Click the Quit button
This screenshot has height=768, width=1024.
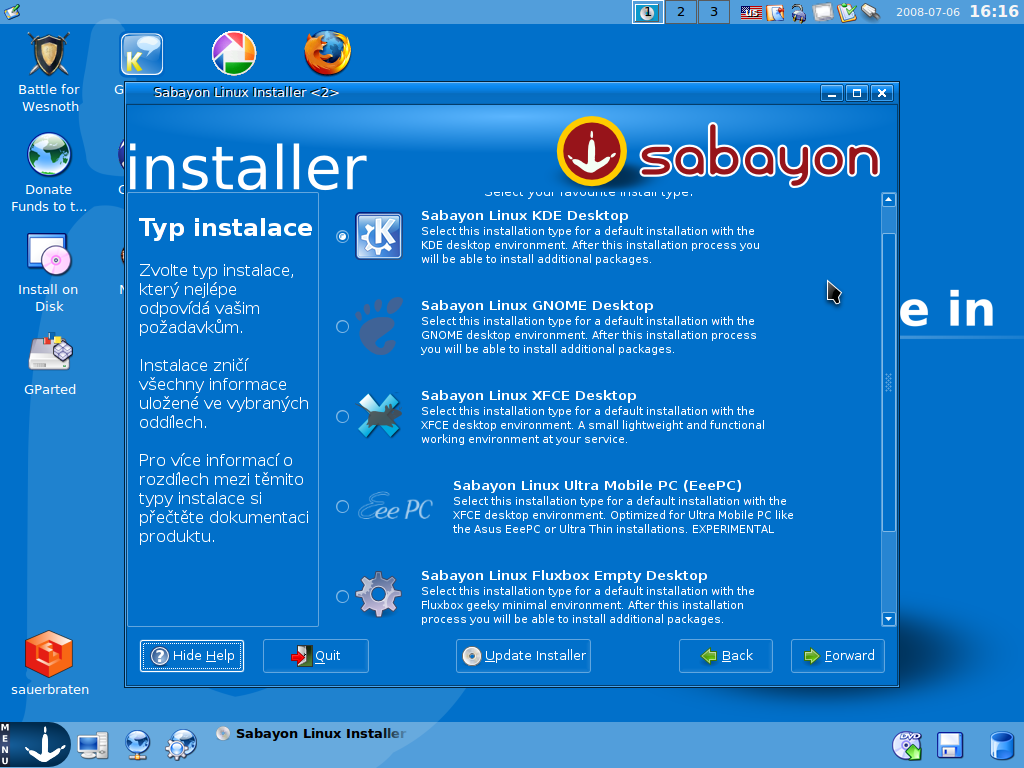click(316, 656)
